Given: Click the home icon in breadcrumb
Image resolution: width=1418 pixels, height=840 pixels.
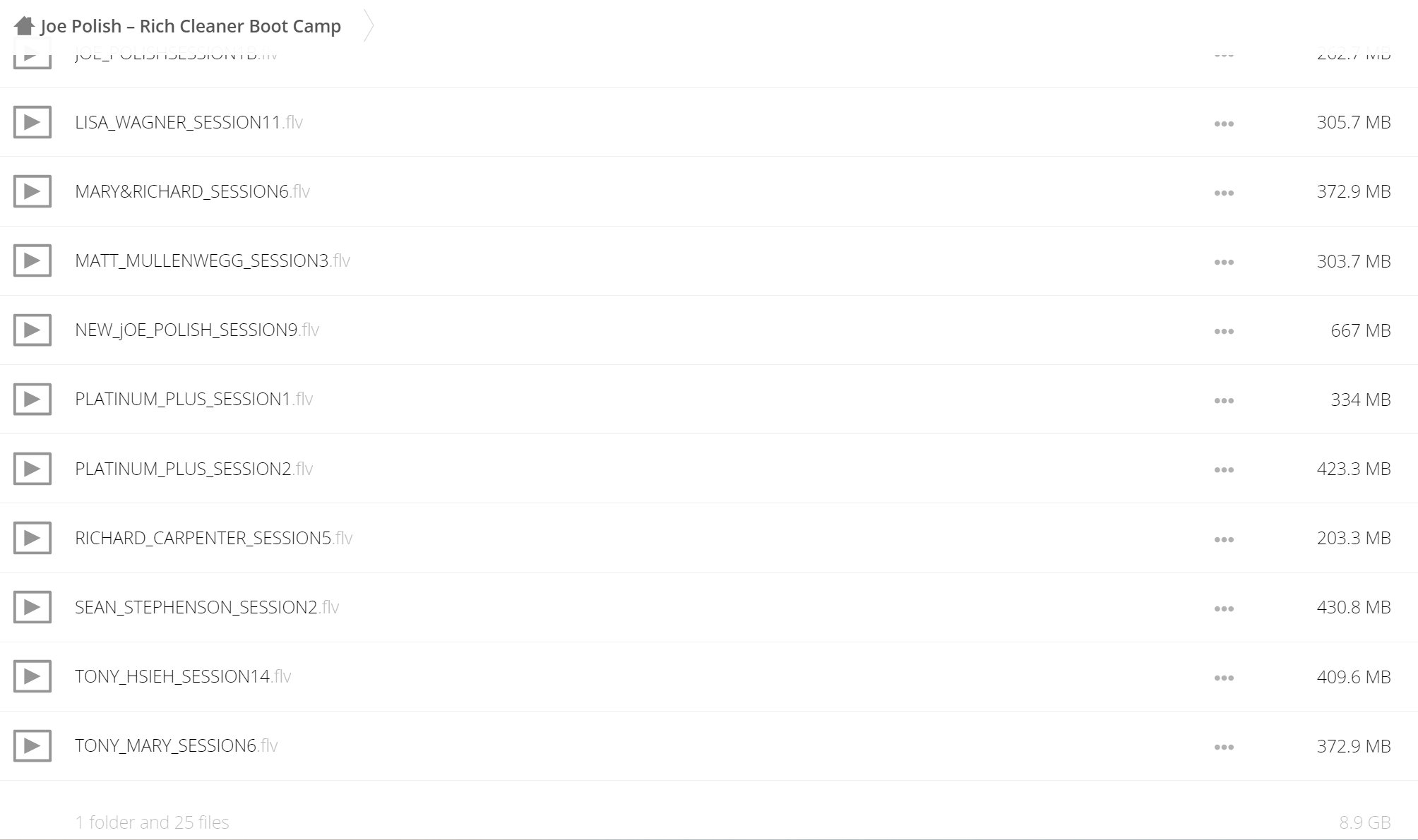Looking at the screenshot, I should (x=24, y=26).
